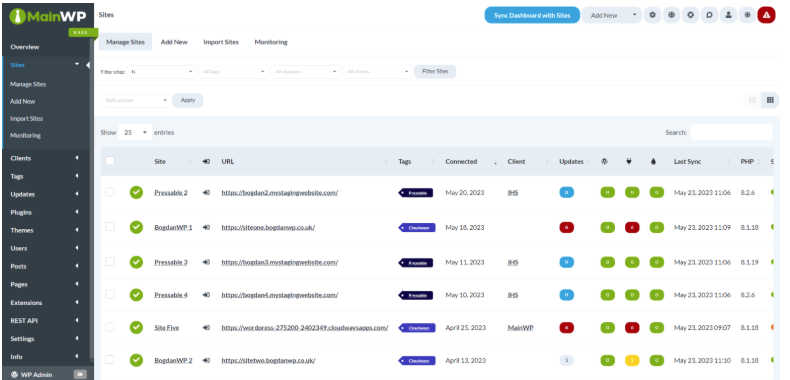Viewport: 790px width, 380px height.
Task: Check the Pressable 2 row checkbox
Action: (x=110, y=192)
